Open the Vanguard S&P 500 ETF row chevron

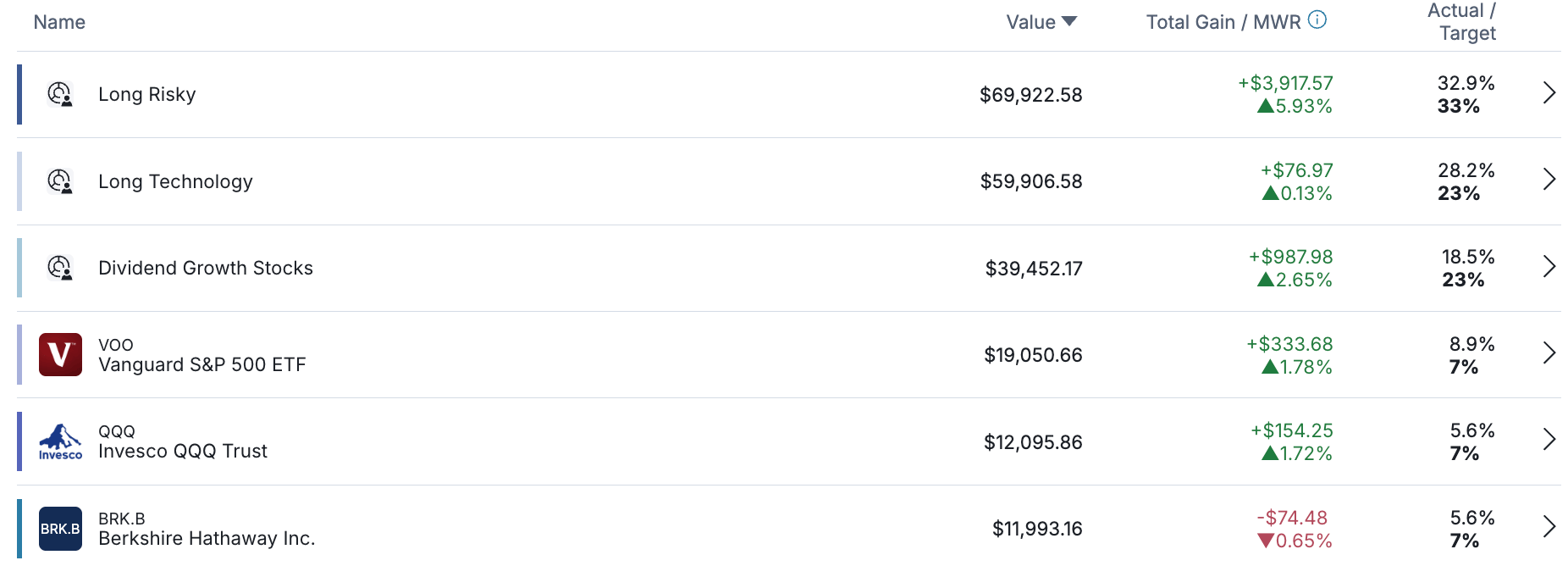(1549, 352)
